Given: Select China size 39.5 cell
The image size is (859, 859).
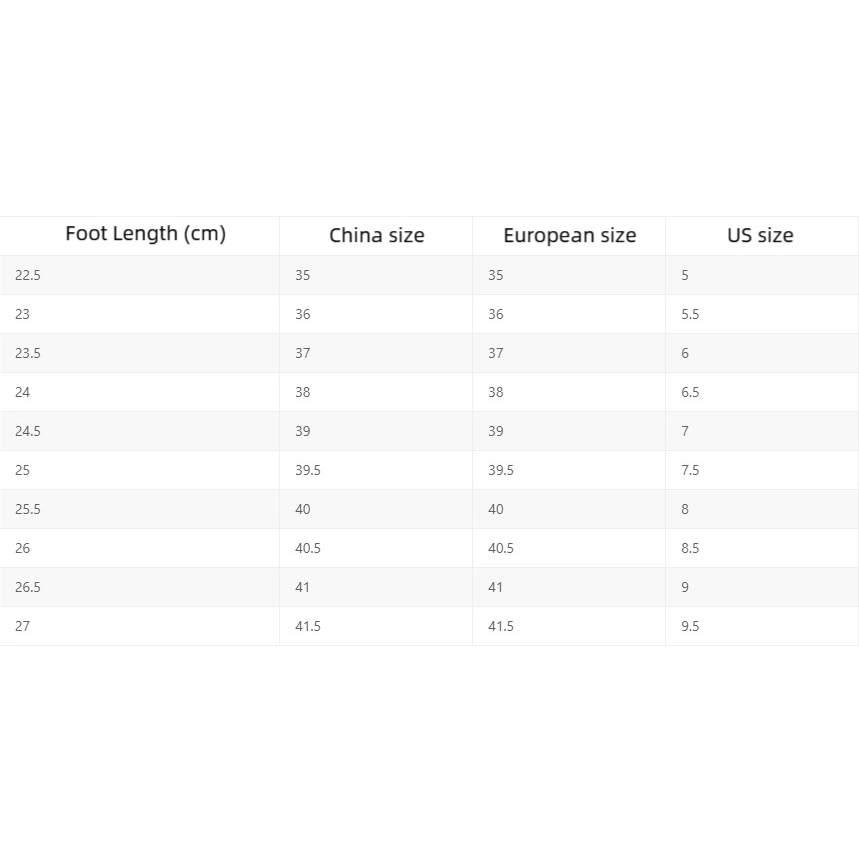Looking at the screenshot, I should click(x=308, y=470).
